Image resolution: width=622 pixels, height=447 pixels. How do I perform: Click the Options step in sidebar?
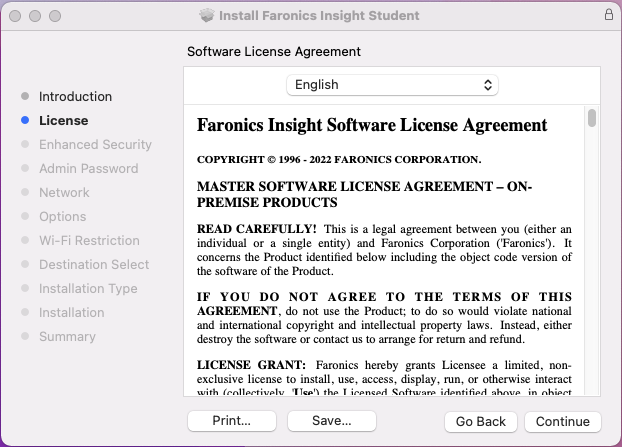pyautogui.click(x=62, y=217)
